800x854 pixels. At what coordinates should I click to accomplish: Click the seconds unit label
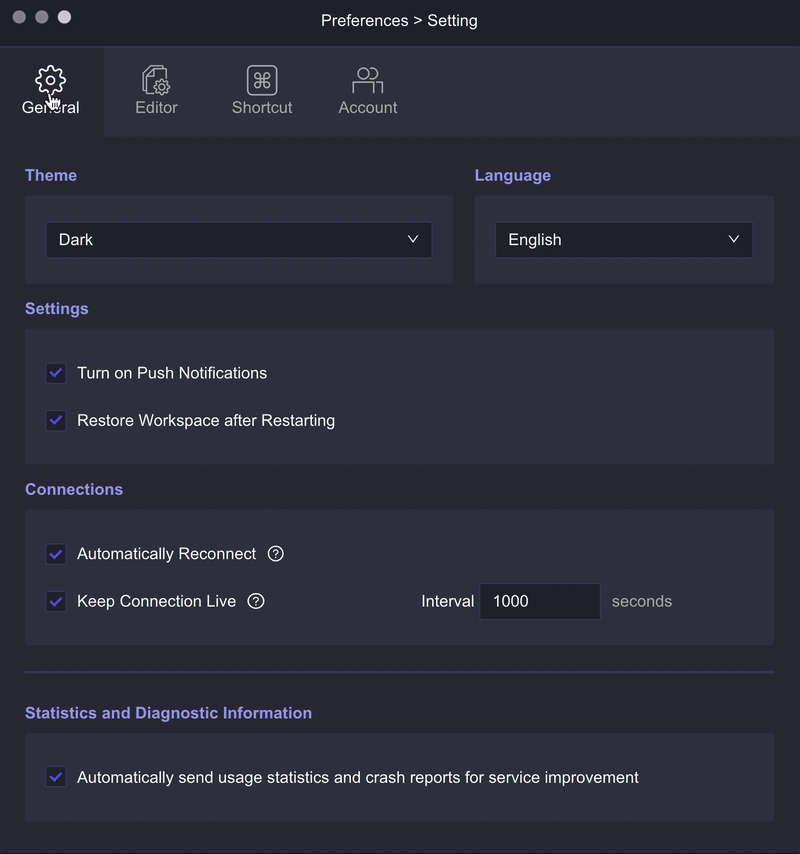(x=642, y=601)
